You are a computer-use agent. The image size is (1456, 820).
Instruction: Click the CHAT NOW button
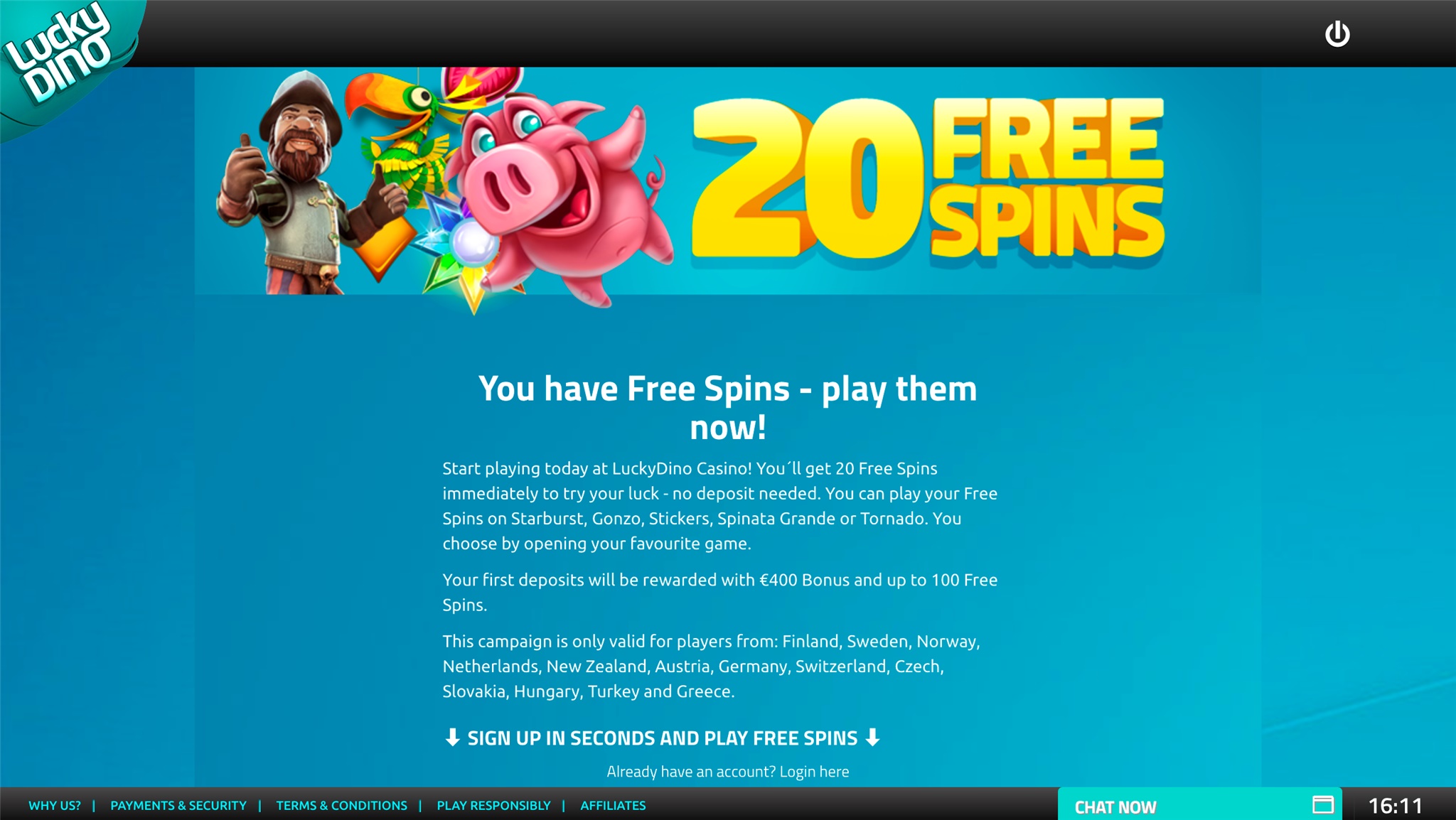pyautogui.click(x=1199, y=804)
